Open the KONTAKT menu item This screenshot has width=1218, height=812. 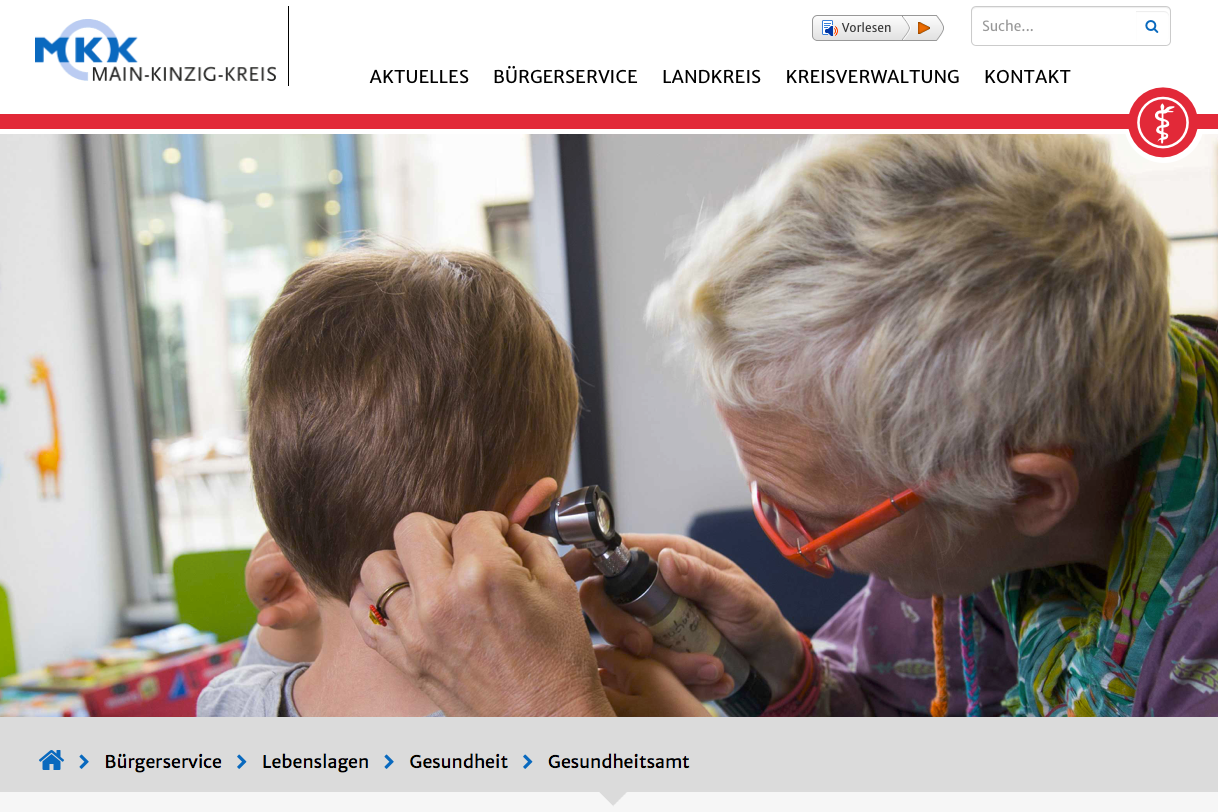(1027, 77)
